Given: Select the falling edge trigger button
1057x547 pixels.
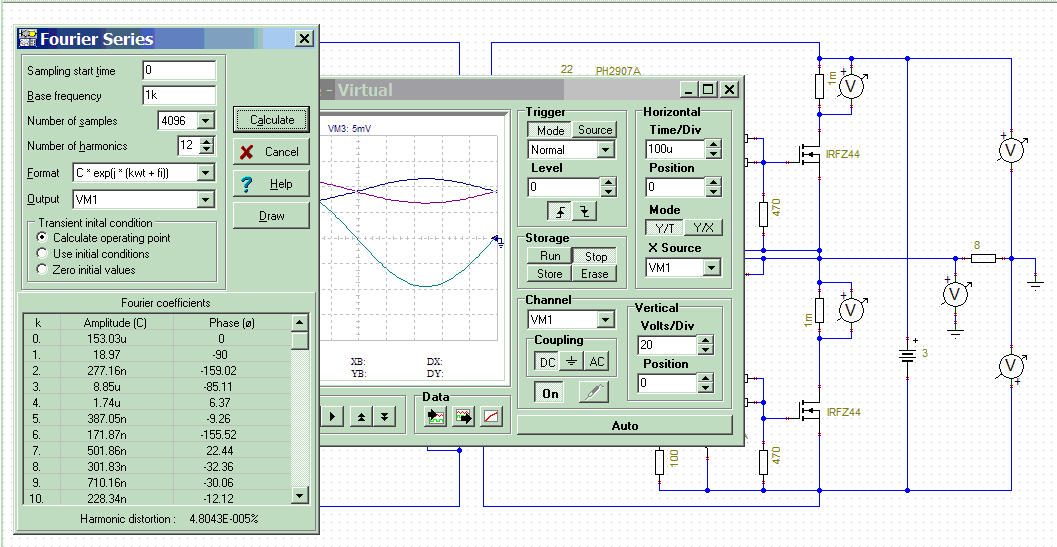Looking at the screenshot, I should coord(584,211).
